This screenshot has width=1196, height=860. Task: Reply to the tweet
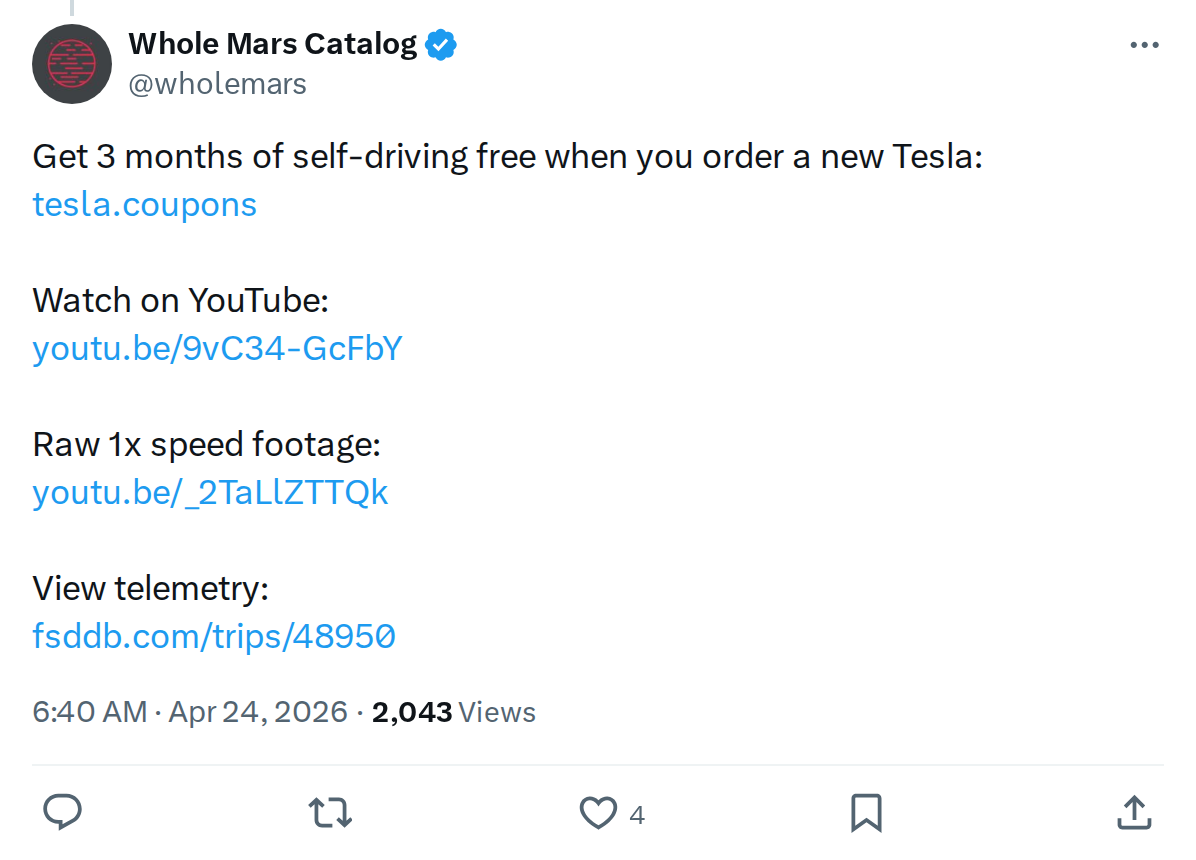click(63, 813)
